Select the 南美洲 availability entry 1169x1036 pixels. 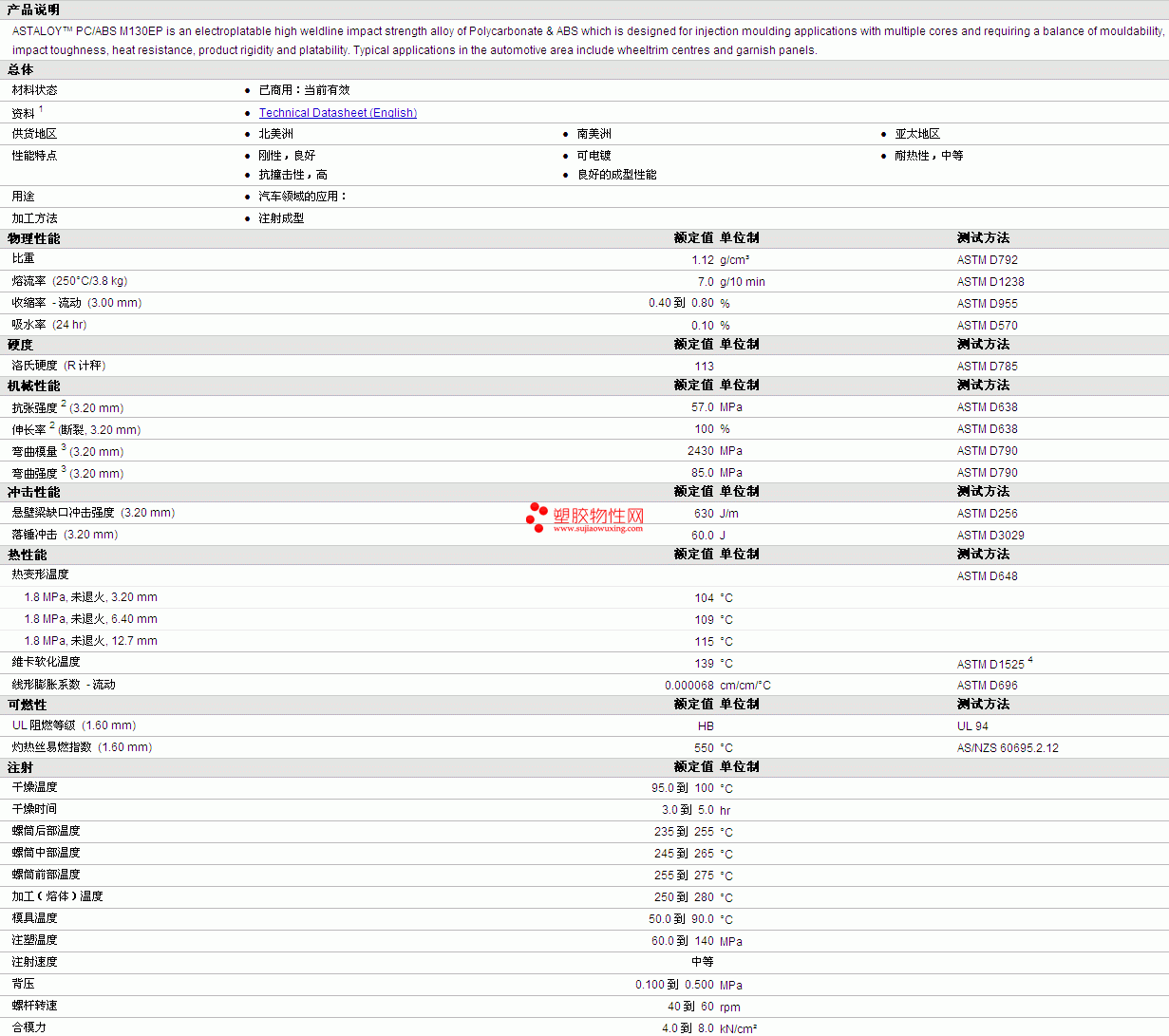point(594,134)
